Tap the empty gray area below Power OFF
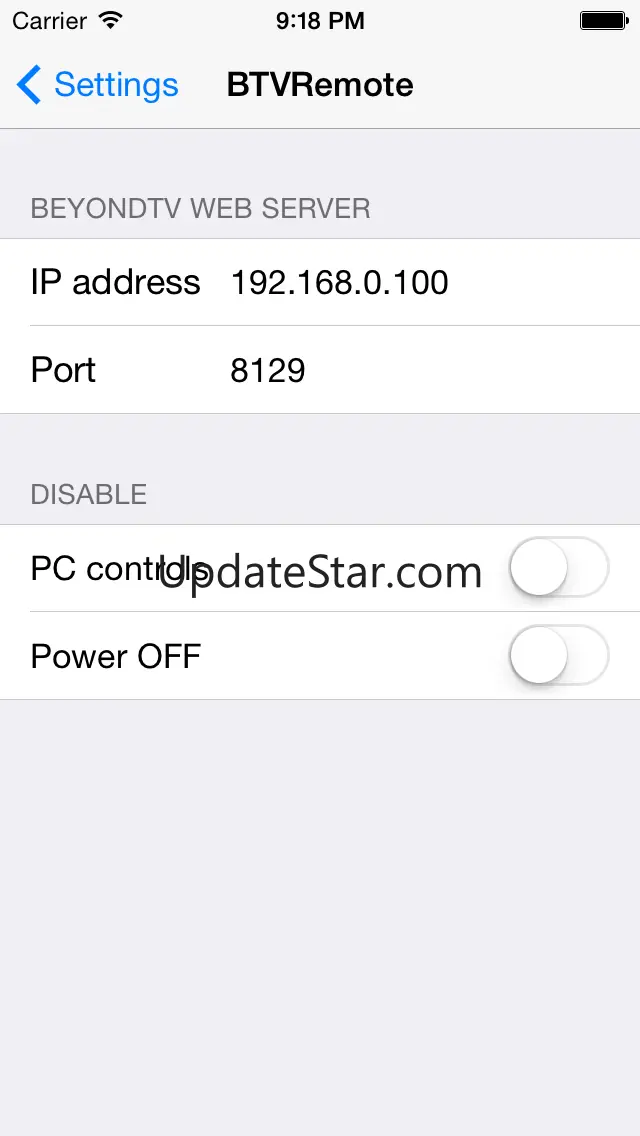 pos(320,900)
